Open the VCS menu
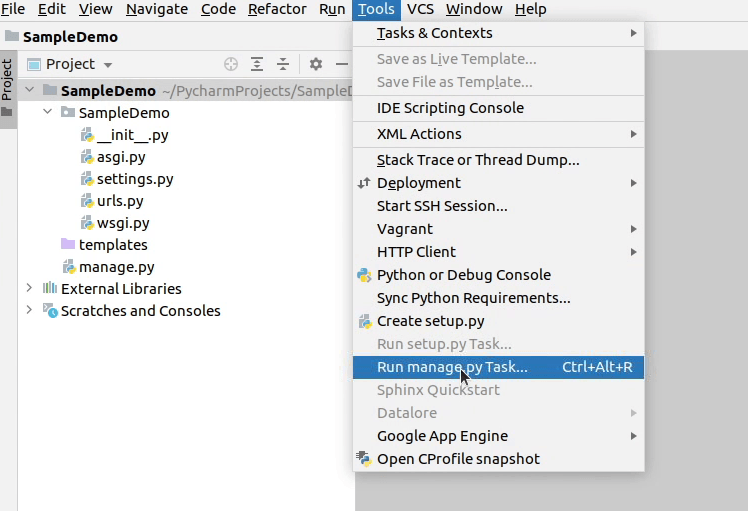 click(420, 9)
